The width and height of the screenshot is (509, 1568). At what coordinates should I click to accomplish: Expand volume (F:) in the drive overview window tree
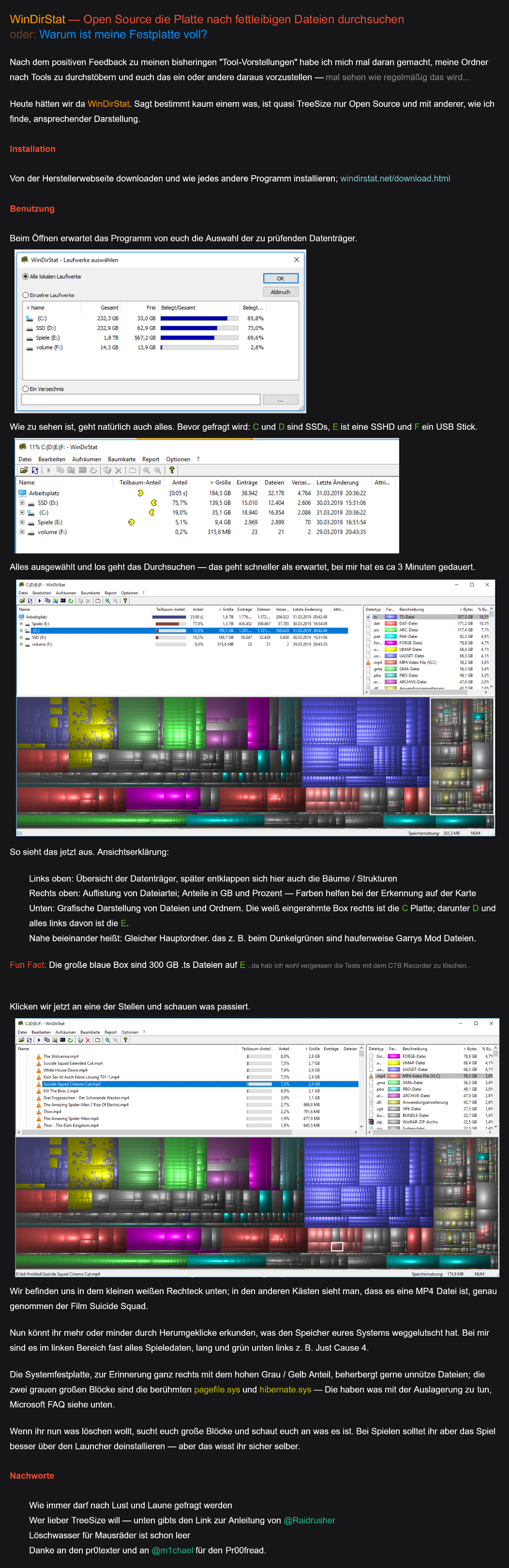click(21, 644)
